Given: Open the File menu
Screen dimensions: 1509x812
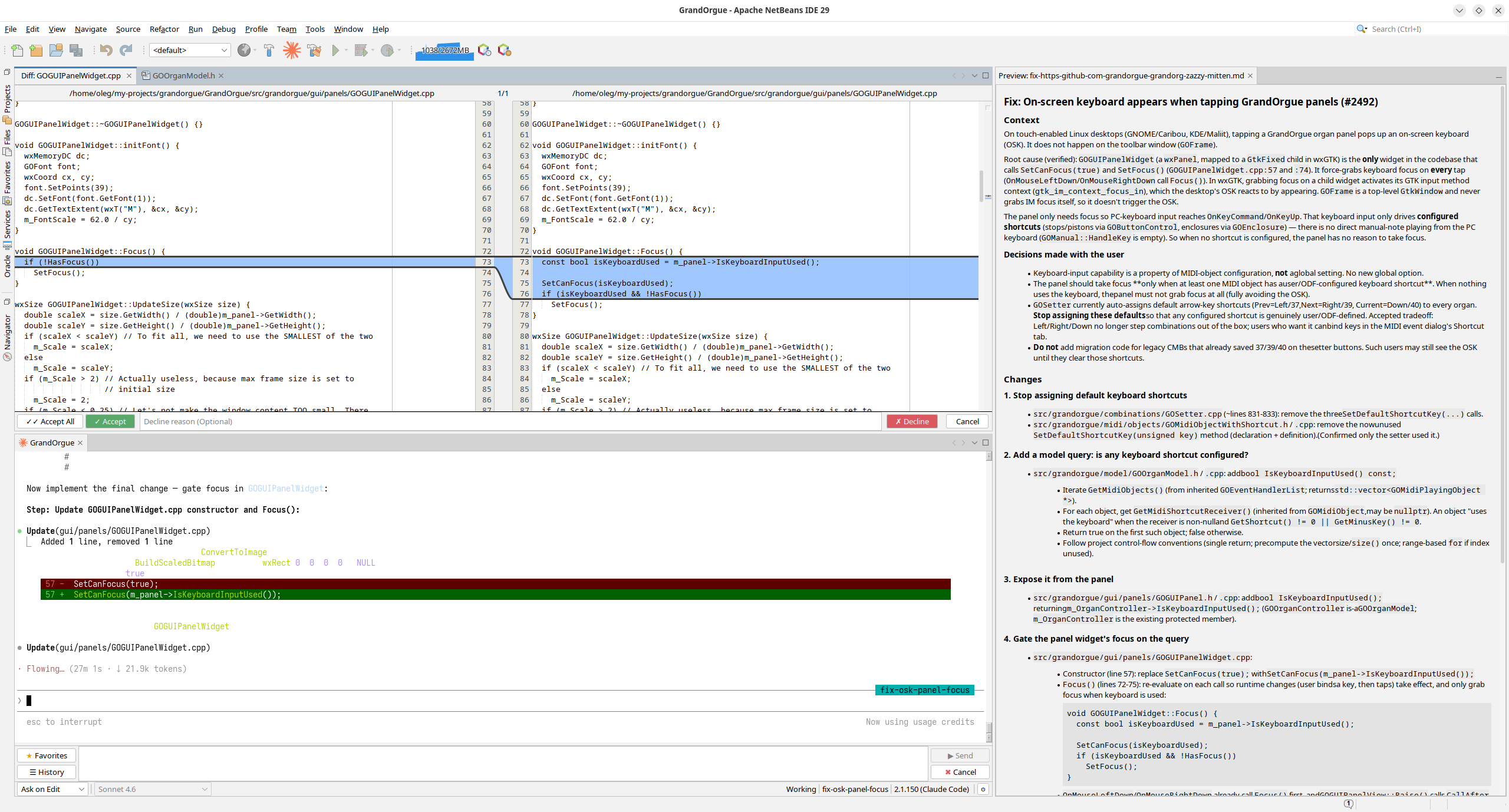Looking at the screenshot, I should [11, 29].
